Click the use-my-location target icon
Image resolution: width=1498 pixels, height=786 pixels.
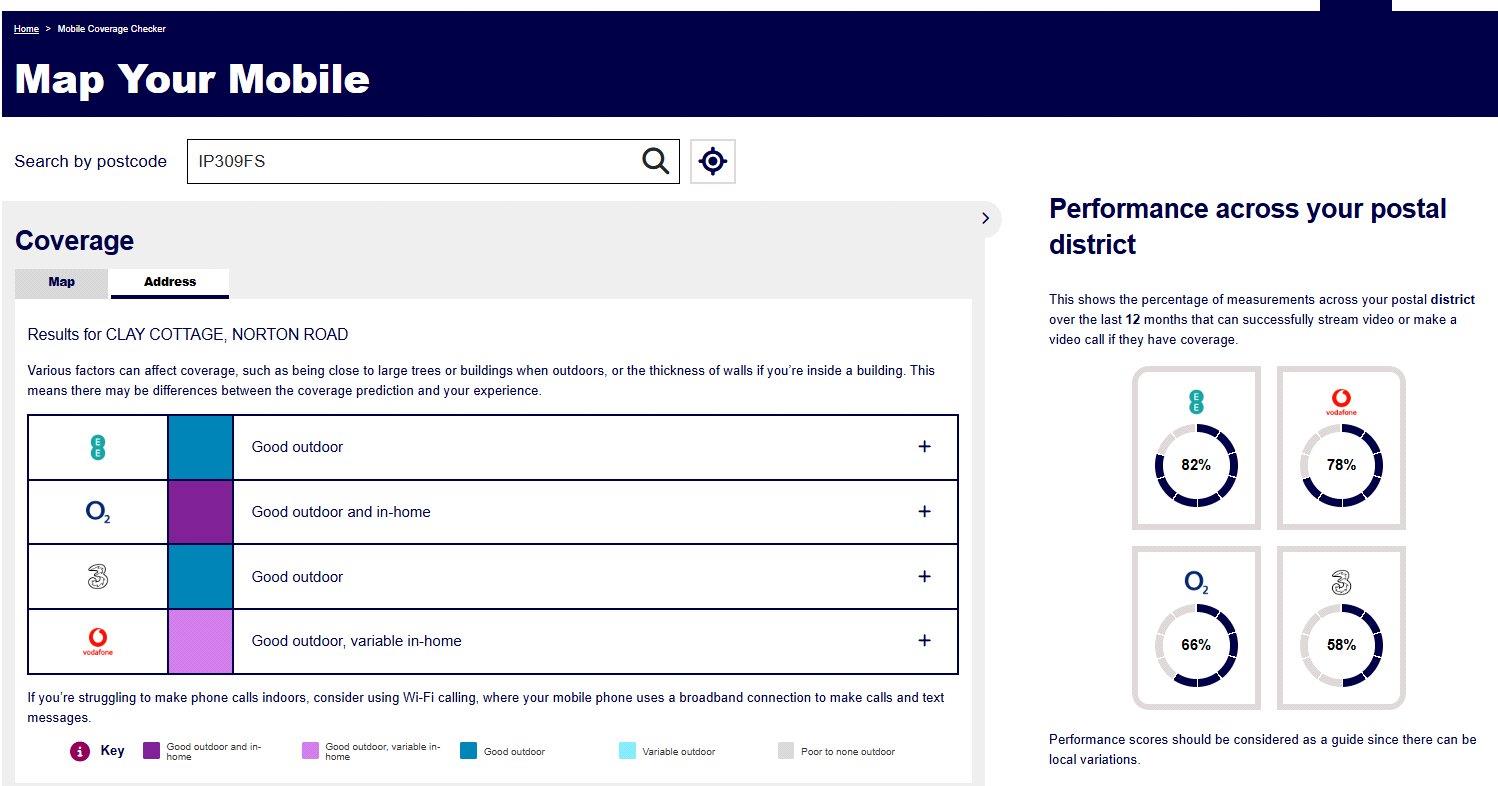pos(713,161)
